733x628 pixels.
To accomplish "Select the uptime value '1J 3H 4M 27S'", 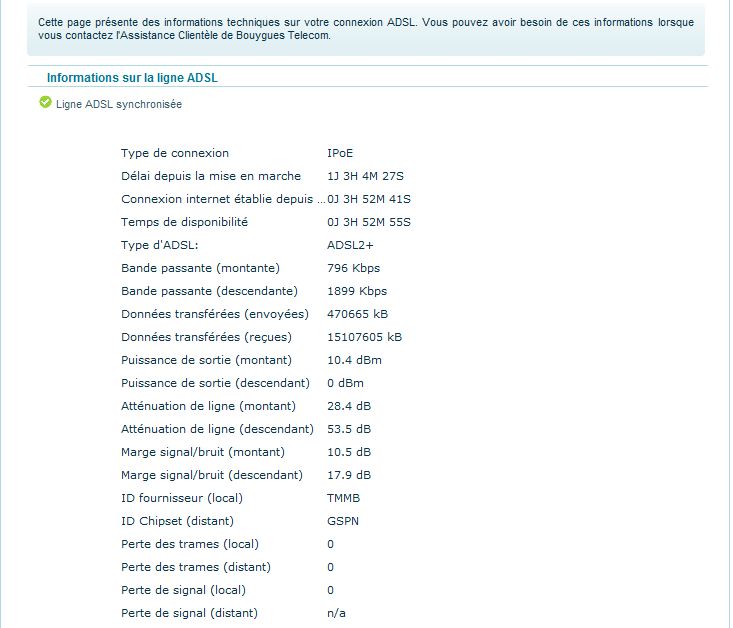I will (365, 176).
